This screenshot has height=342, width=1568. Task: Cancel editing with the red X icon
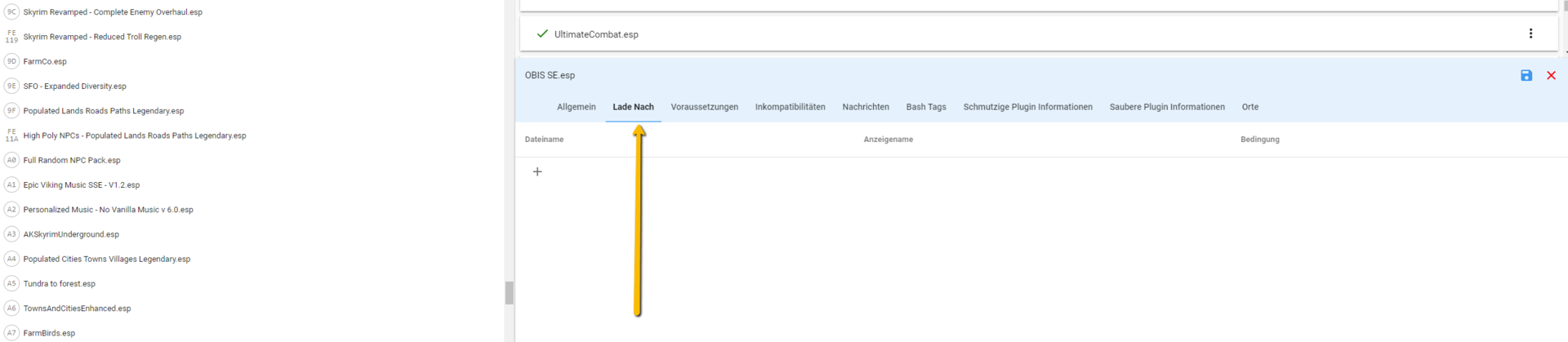(1551, 75)
